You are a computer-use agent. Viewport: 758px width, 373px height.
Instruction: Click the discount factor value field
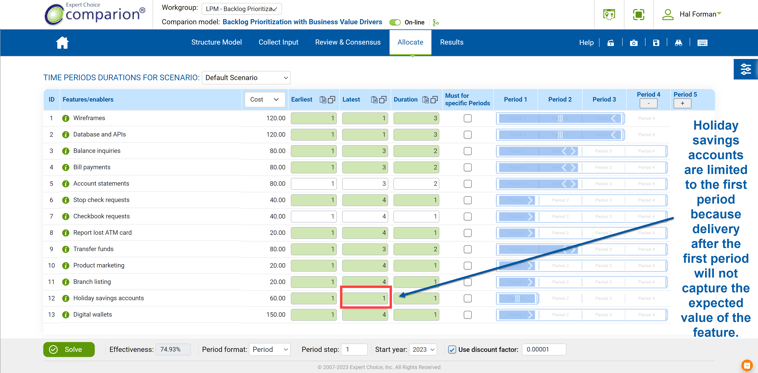pyautogui.click(x=544, y=349)
